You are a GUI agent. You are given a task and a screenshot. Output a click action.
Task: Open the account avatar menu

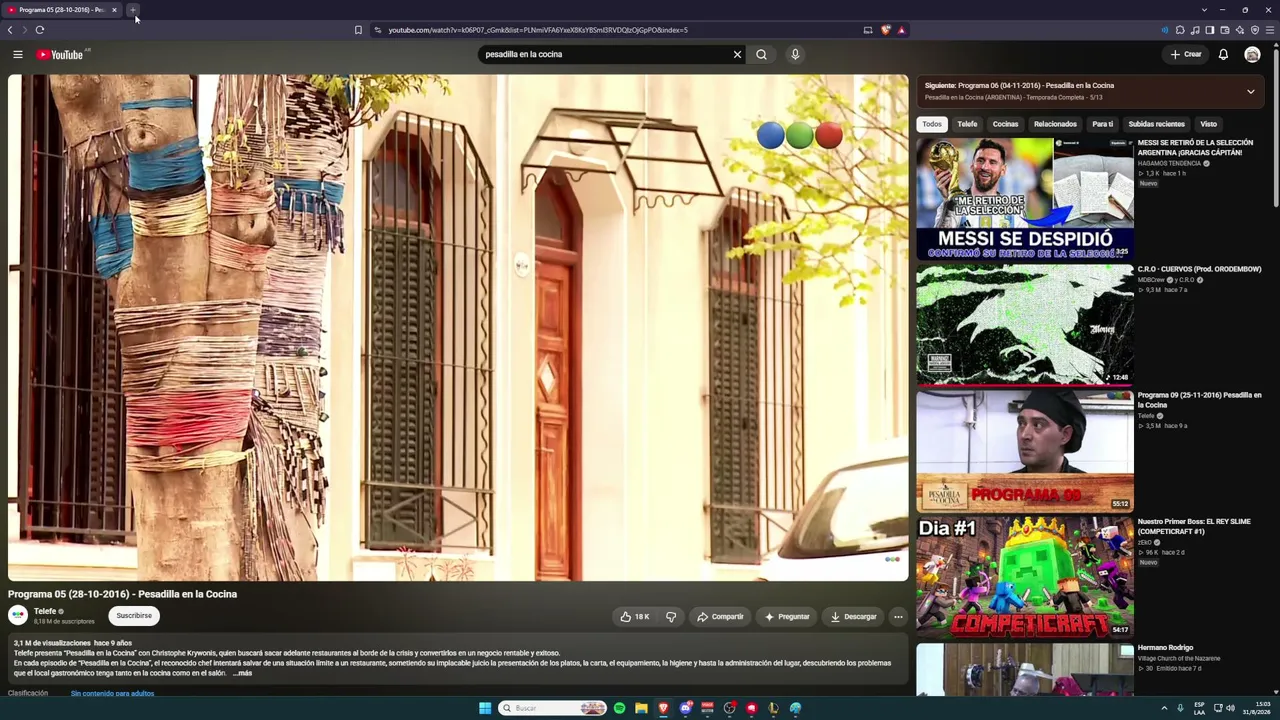click(x=1252, y=54)
